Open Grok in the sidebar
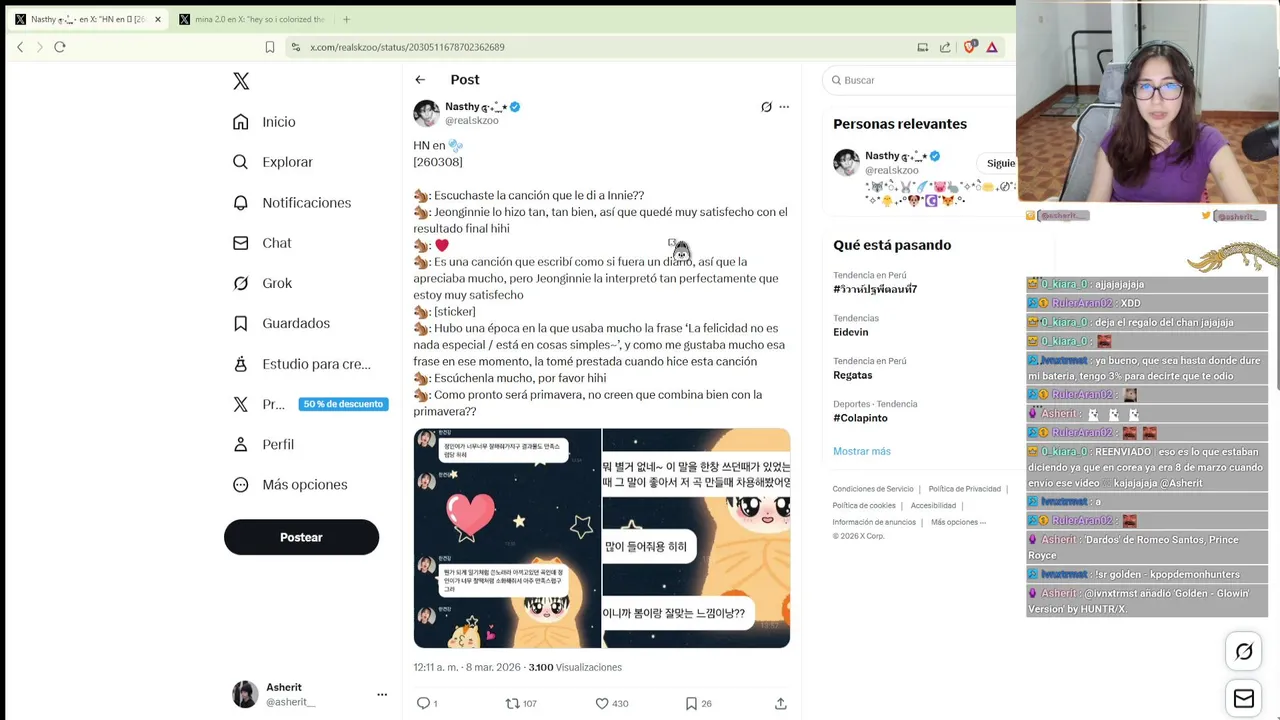1280x720 pixels. point(263,283)
